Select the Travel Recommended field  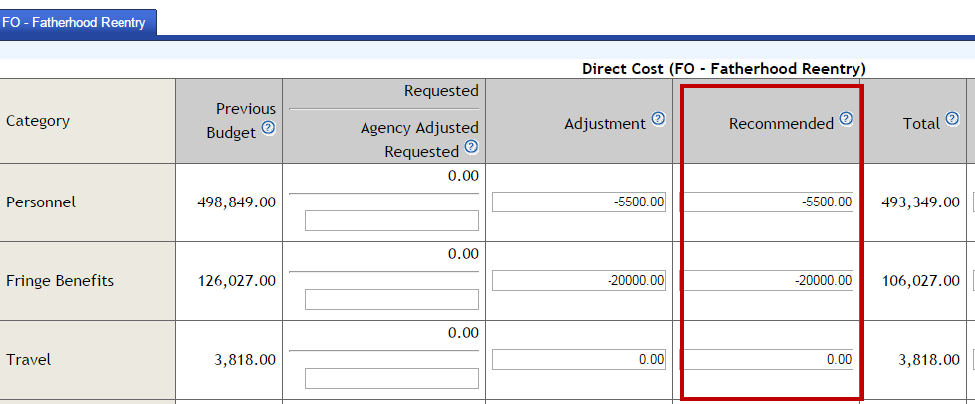(767, 359)
